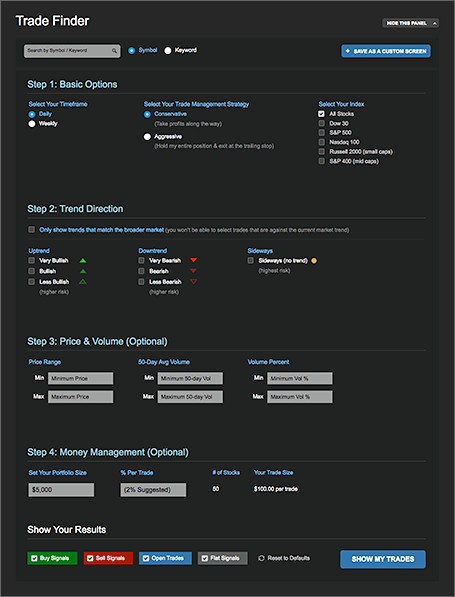
Task: Click the Less Bullish outlined triangle icon
Action: 83,282
